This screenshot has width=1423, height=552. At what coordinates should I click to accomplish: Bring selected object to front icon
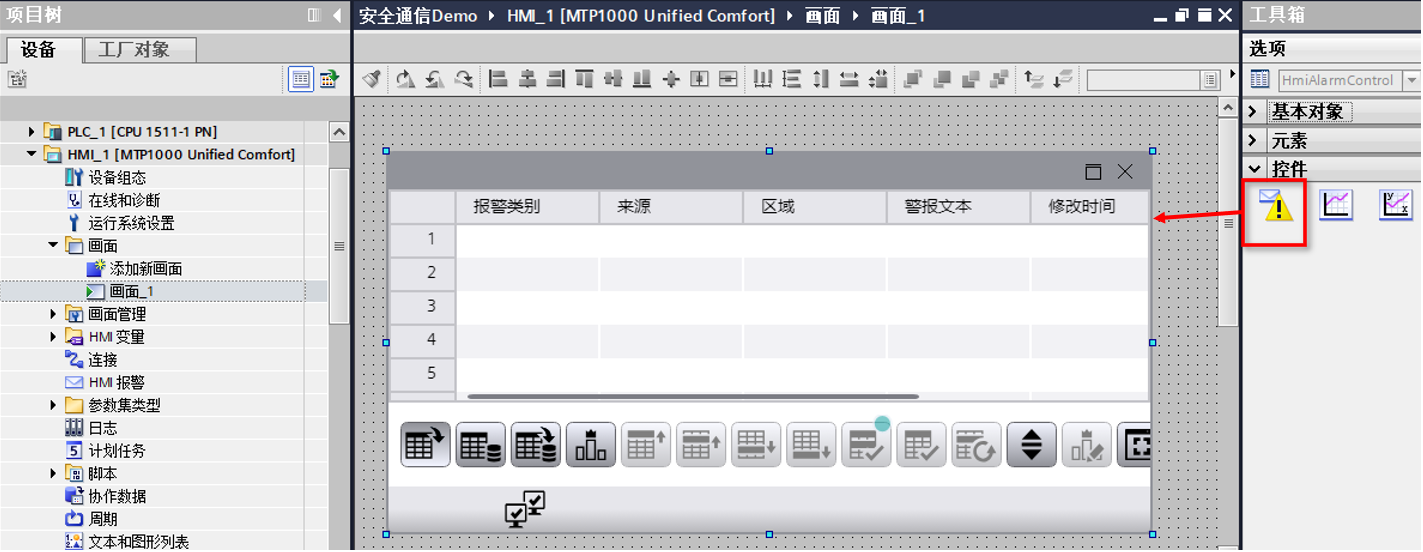pos(912,79)
